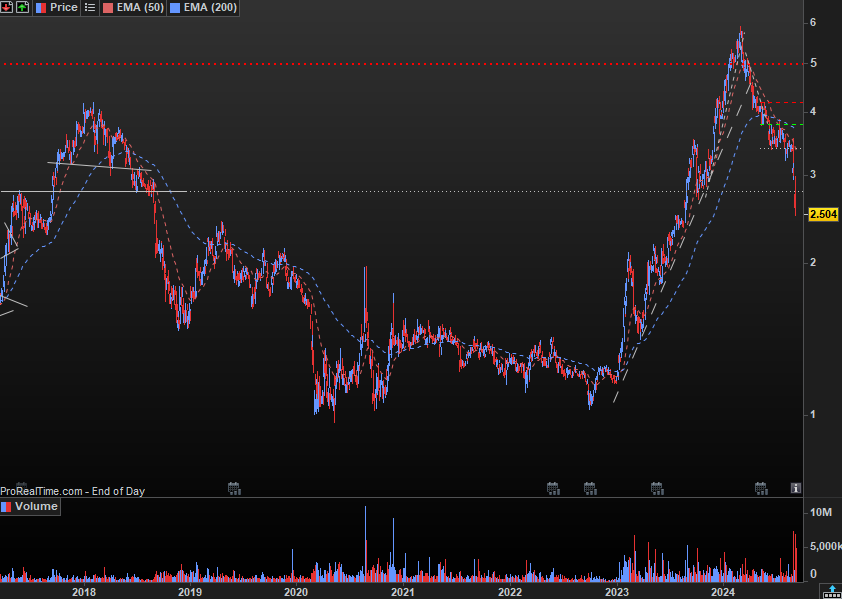Click the 5,000k value on volume scale
The image size is (842, 599).
[x=825, y=546]
